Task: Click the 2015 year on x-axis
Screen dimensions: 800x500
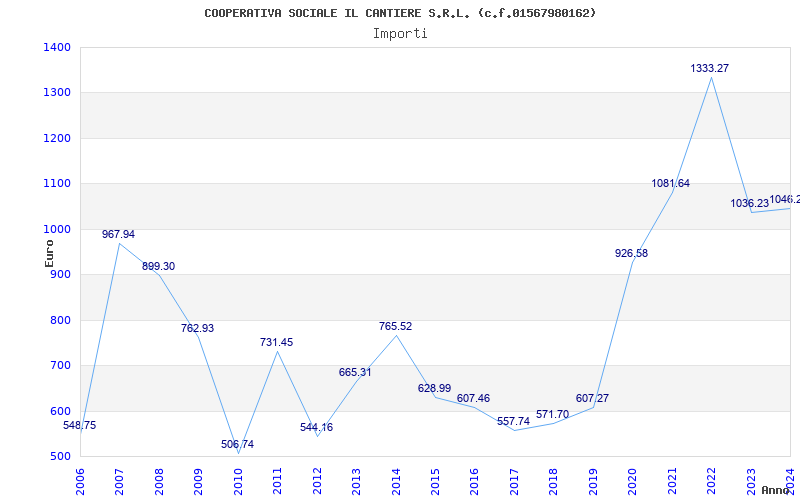Action: pyautogui.click(x=435, y=481)
